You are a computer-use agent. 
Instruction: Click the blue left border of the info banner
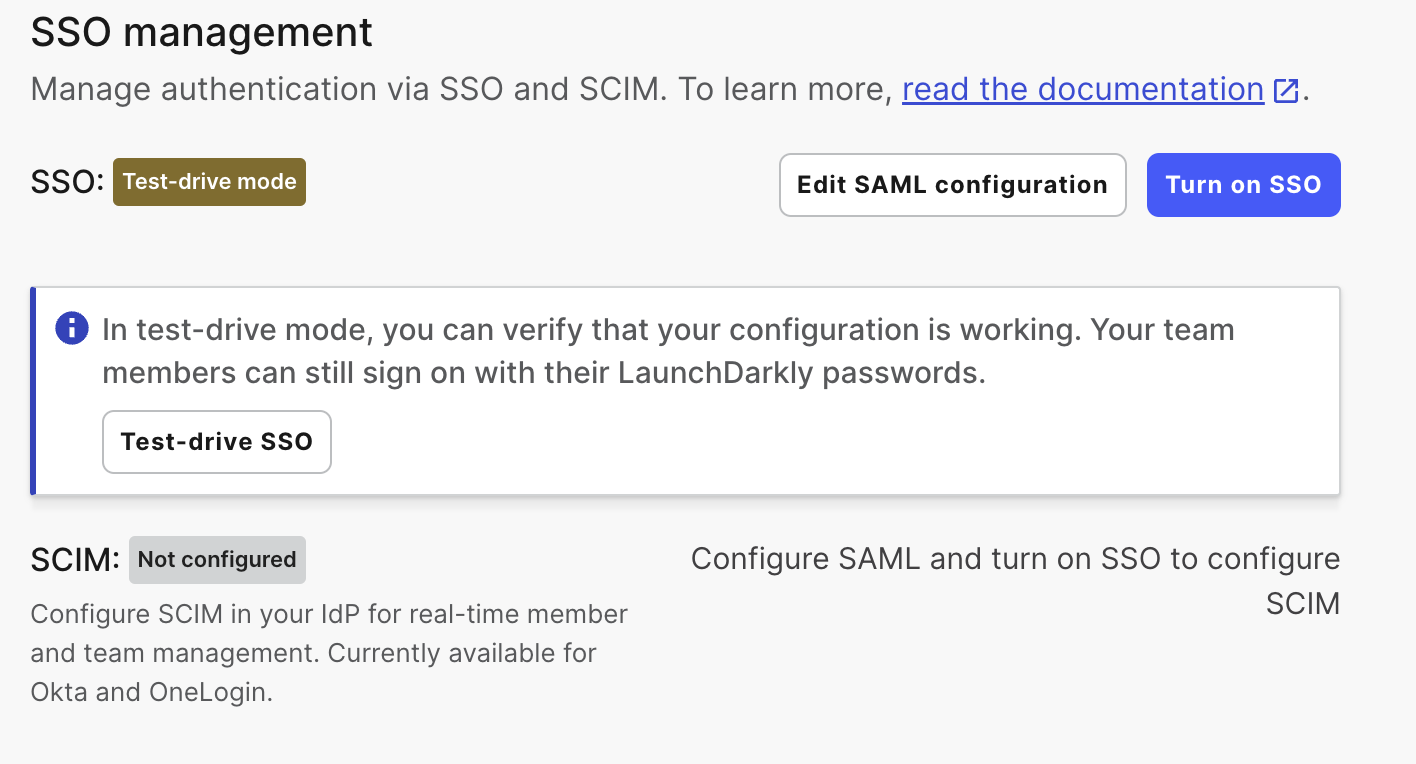34,390
